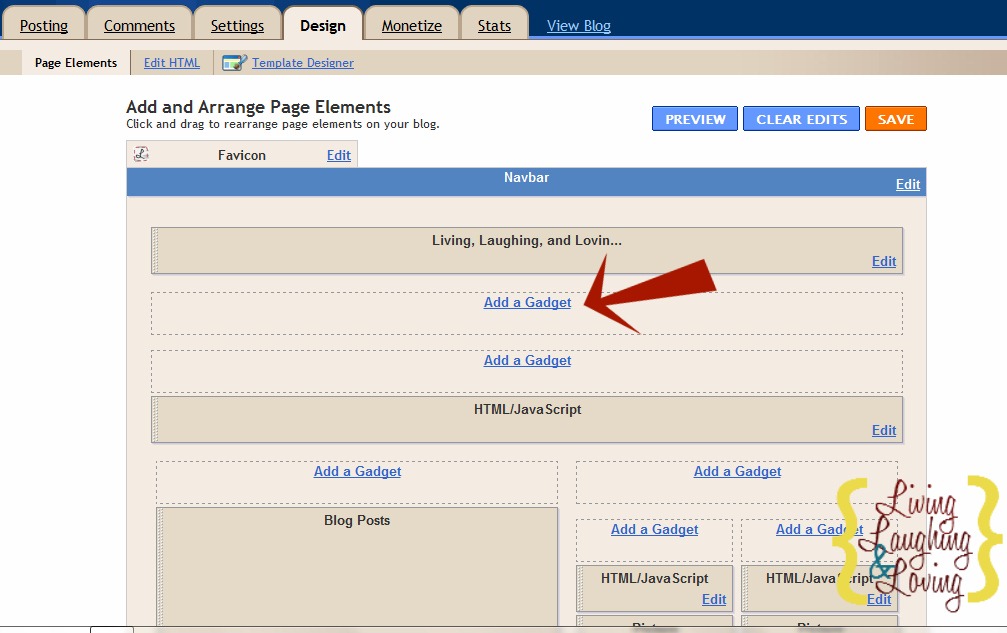Click the Navbar bar element
Viewport: 1007px width, 633px height.
pos(526,182)
